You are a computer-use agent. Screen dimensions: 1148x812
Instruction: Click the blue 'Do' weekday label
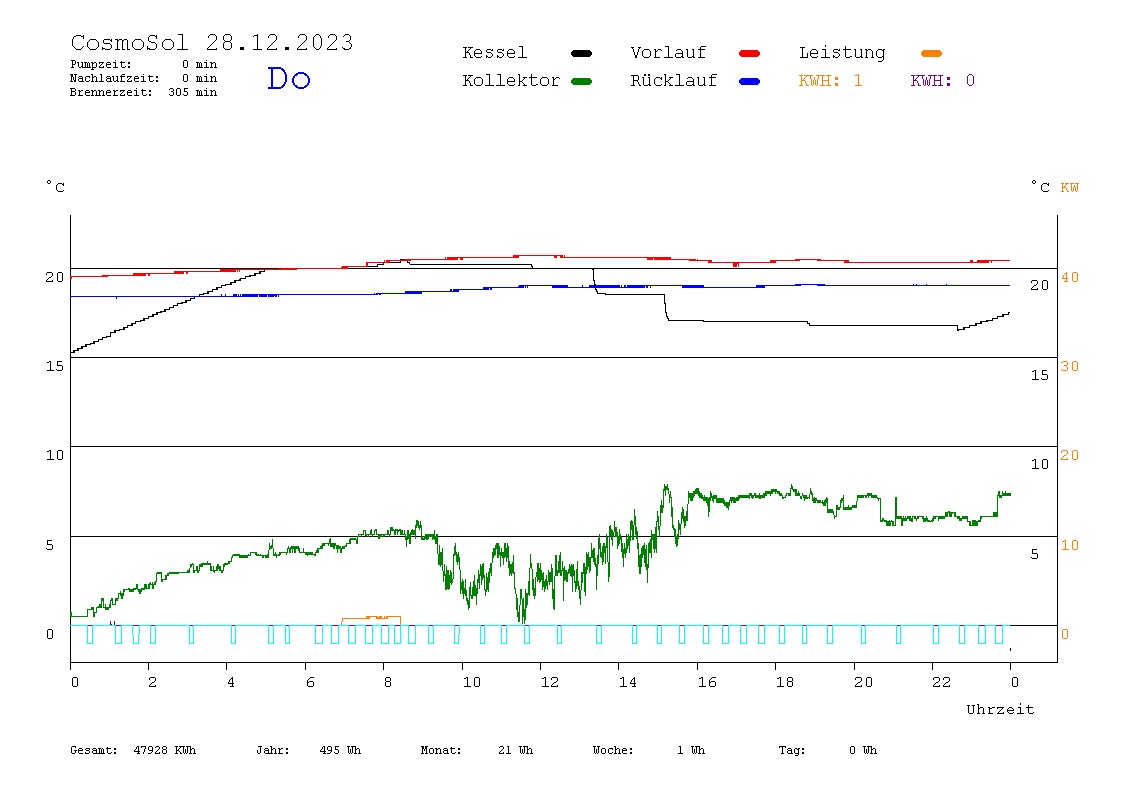coord(289,79)
